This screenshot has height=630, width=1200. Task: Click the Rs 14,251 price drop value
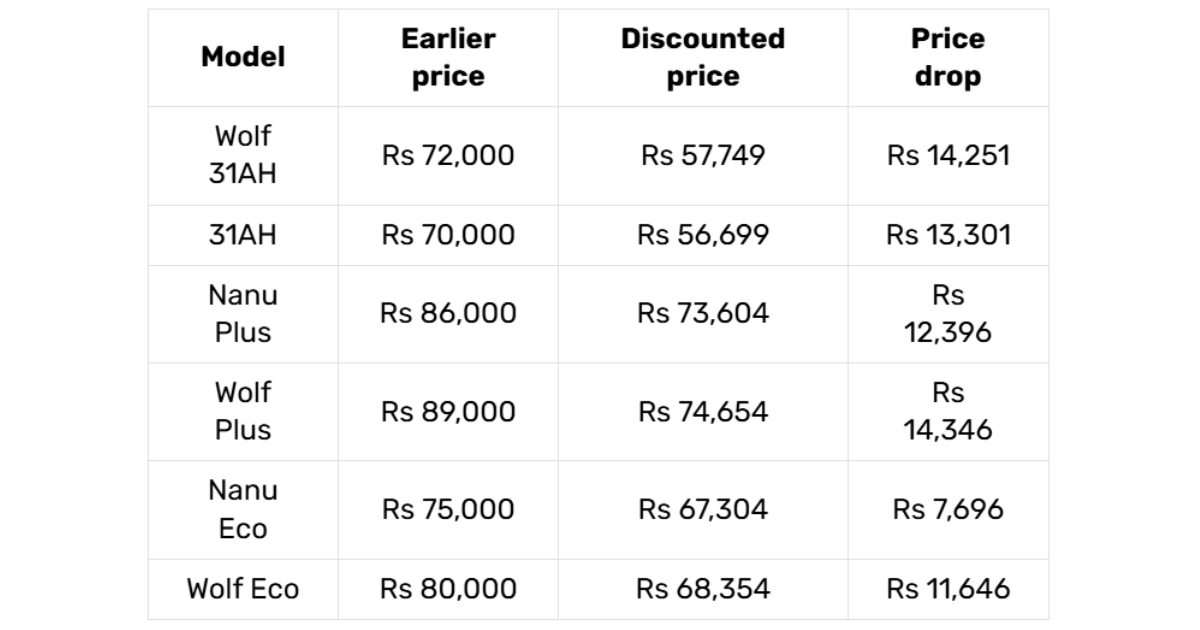pos(948,155)
